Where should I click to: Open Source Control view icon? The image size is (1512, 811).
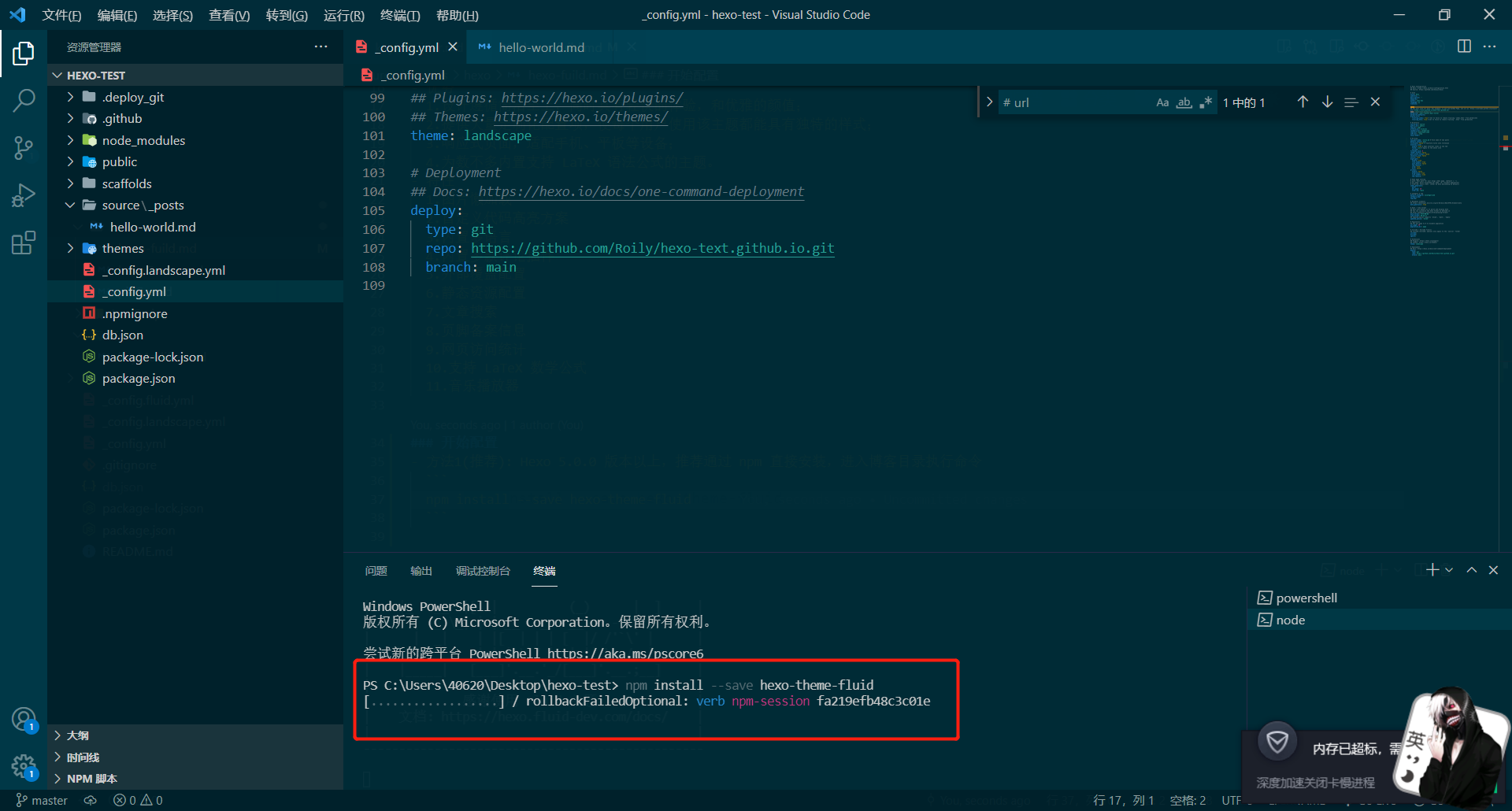pyautogui.click(x=24, y=148)
